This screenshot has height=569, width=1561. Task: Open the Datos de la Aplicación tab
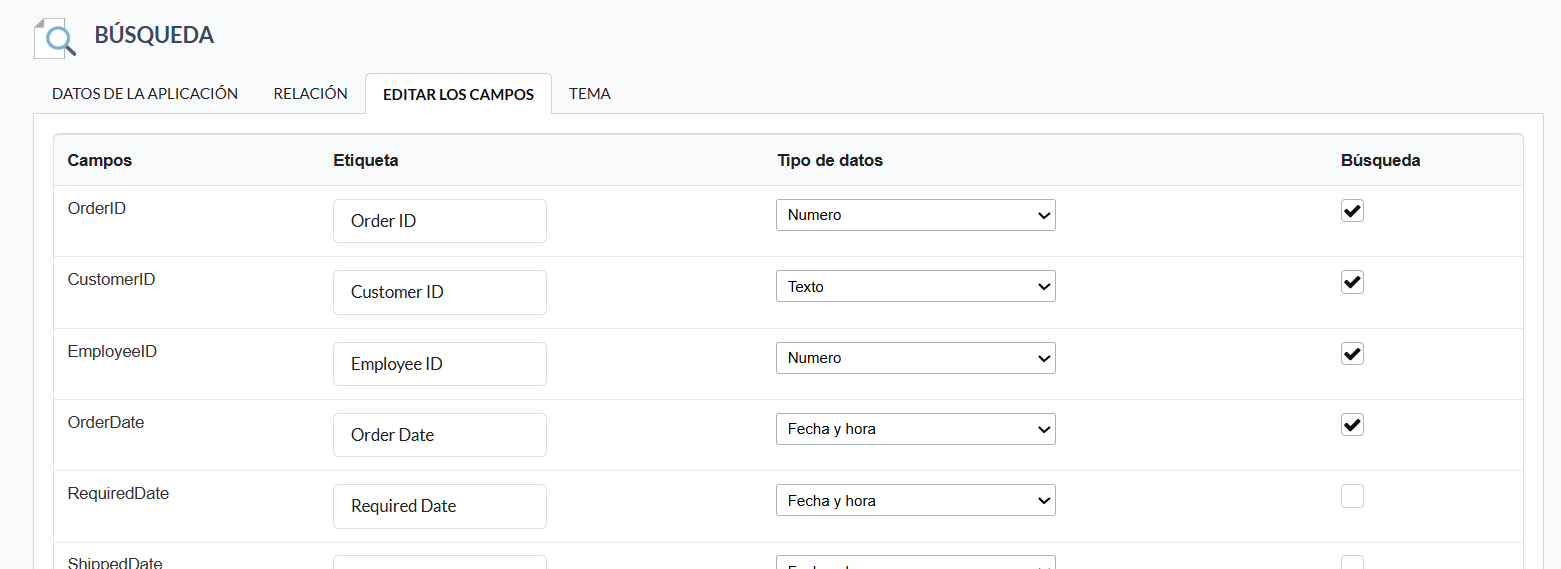click(145, 94)
